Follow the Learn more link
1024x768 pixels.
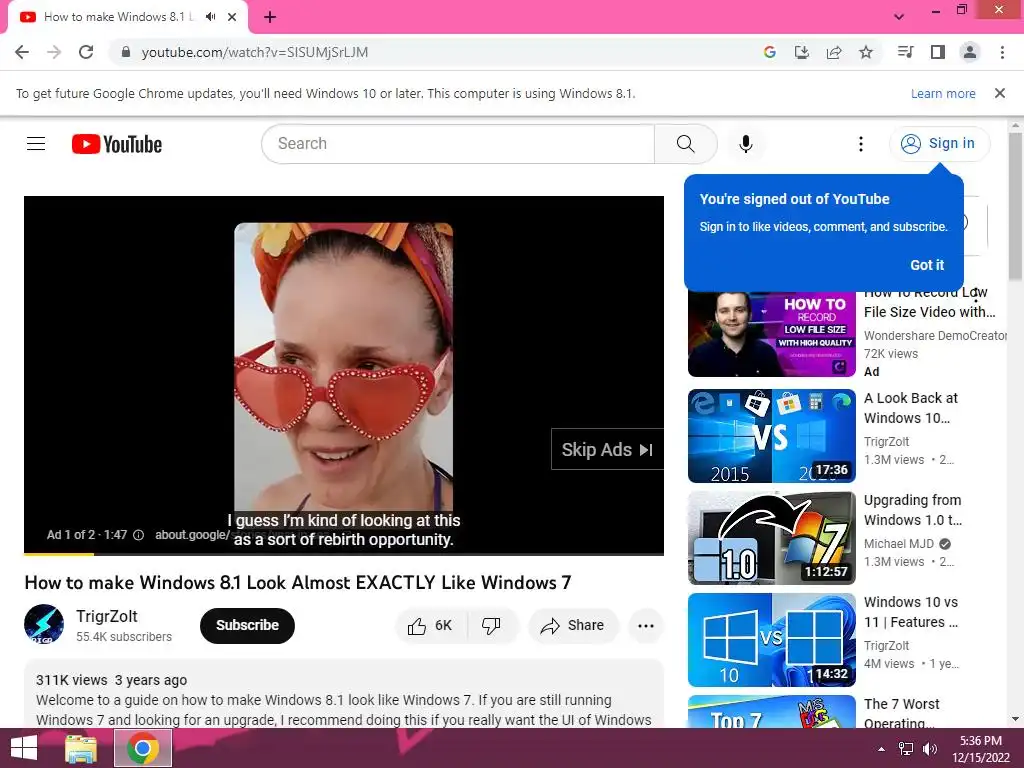pyautogui.click(x=943, y=93)
